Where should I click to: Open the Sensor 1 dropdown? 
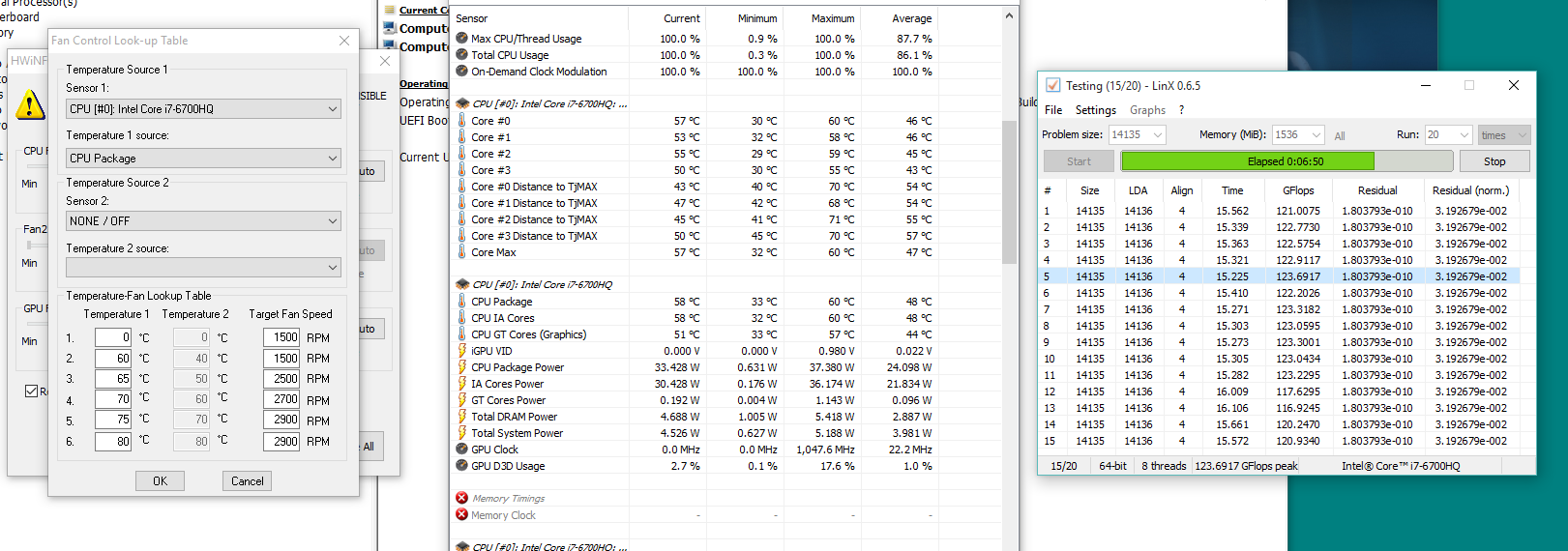click(204, 109)
